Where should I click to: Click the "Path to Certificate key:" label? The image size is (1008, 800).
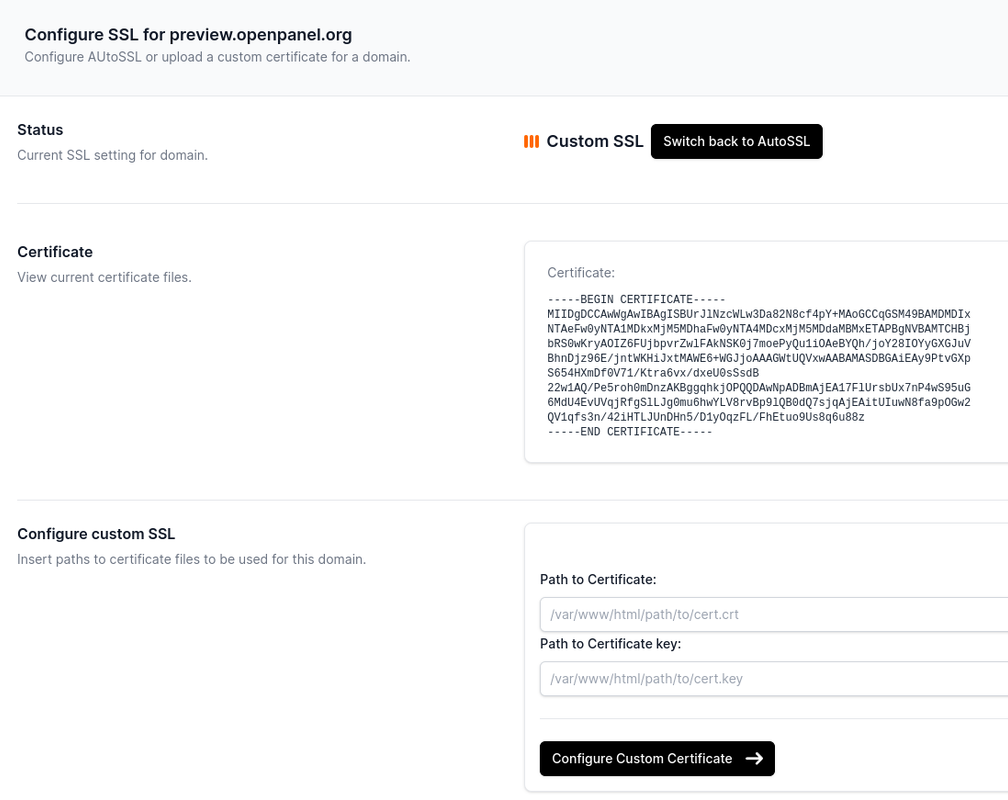(x=610, y=644)
